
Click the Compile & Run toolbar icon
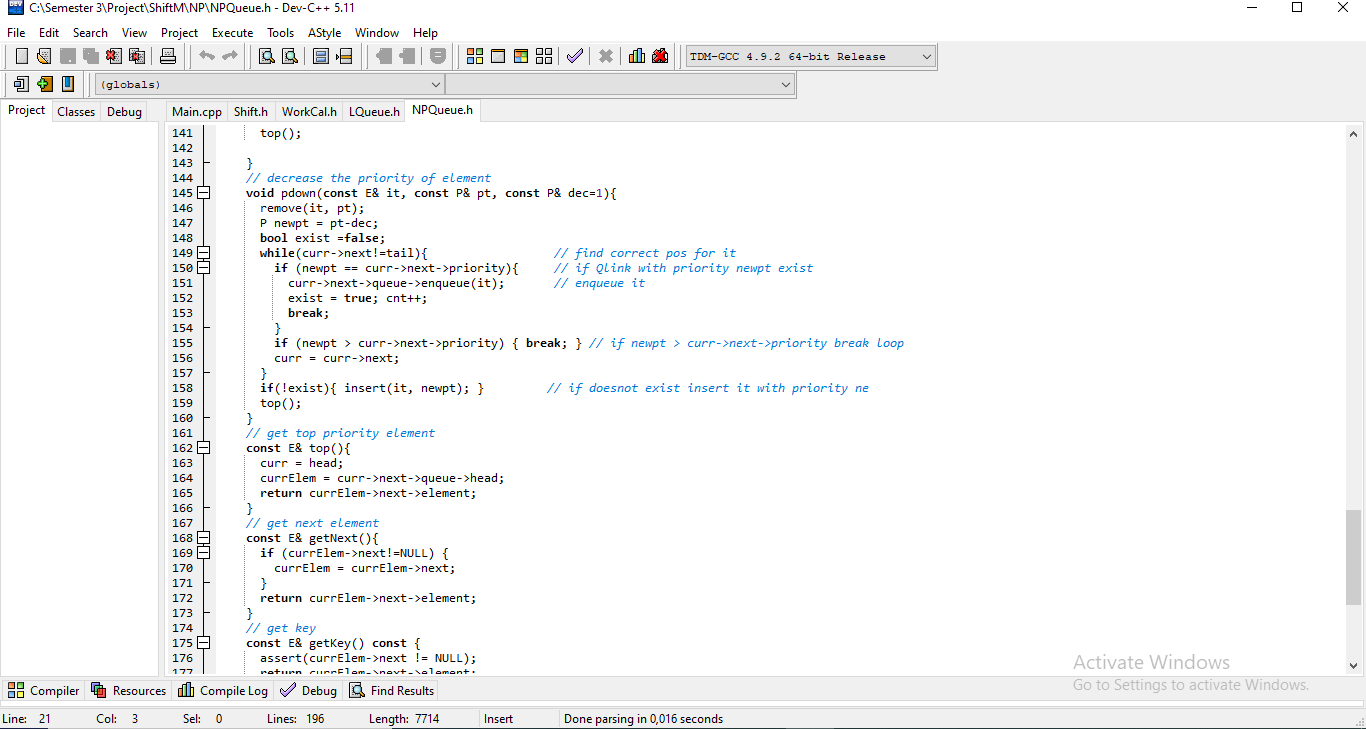521,56
